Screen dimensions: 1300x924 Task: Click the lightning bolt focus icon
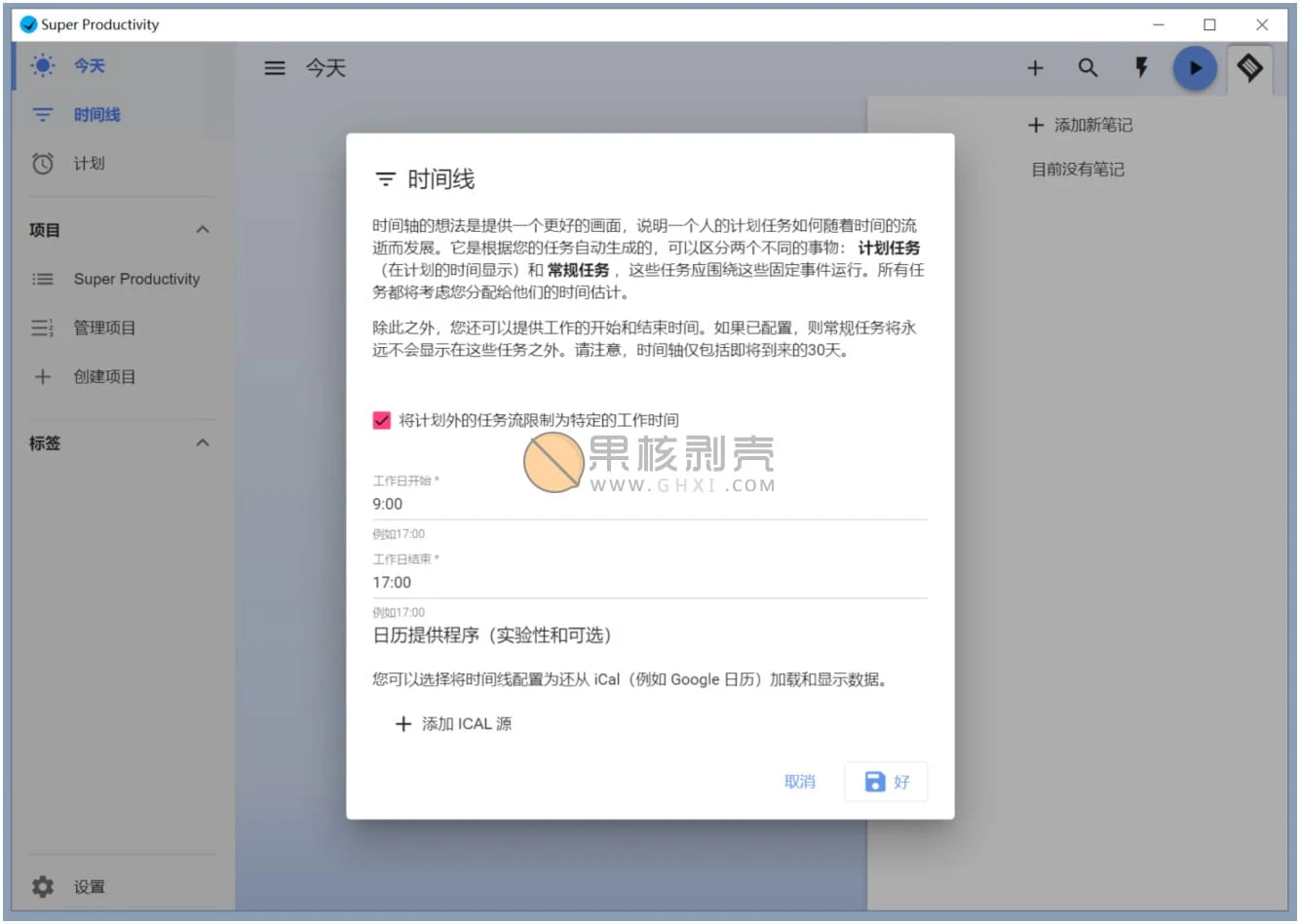point(1140,68)
